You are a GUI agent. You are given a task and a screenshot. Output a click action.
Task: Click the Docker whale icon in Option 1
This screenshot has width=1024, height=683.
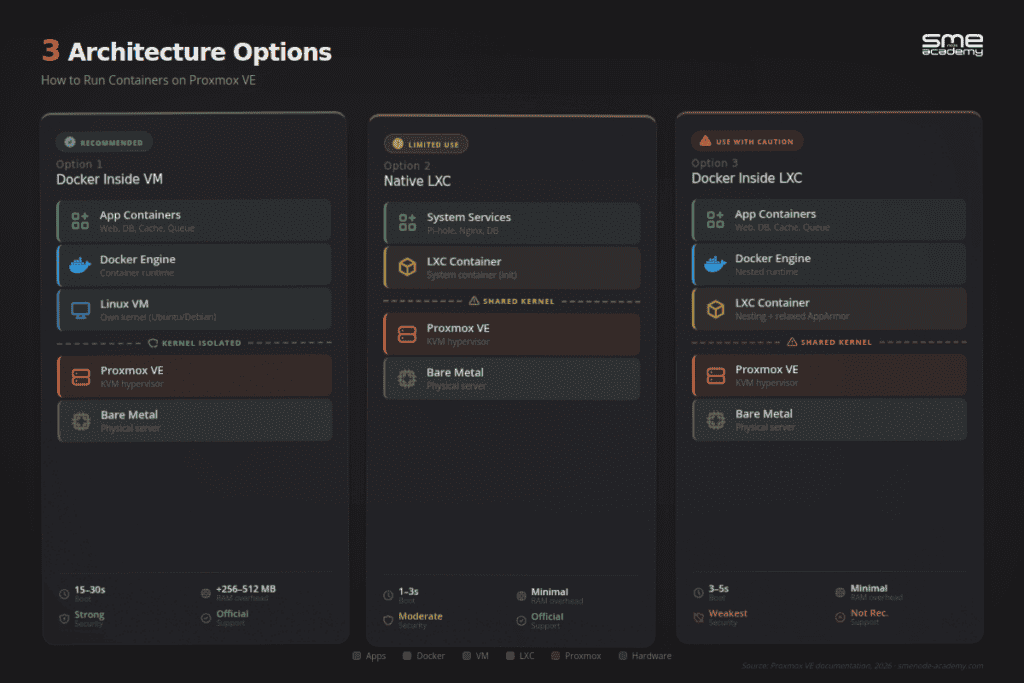click(80, 265)
